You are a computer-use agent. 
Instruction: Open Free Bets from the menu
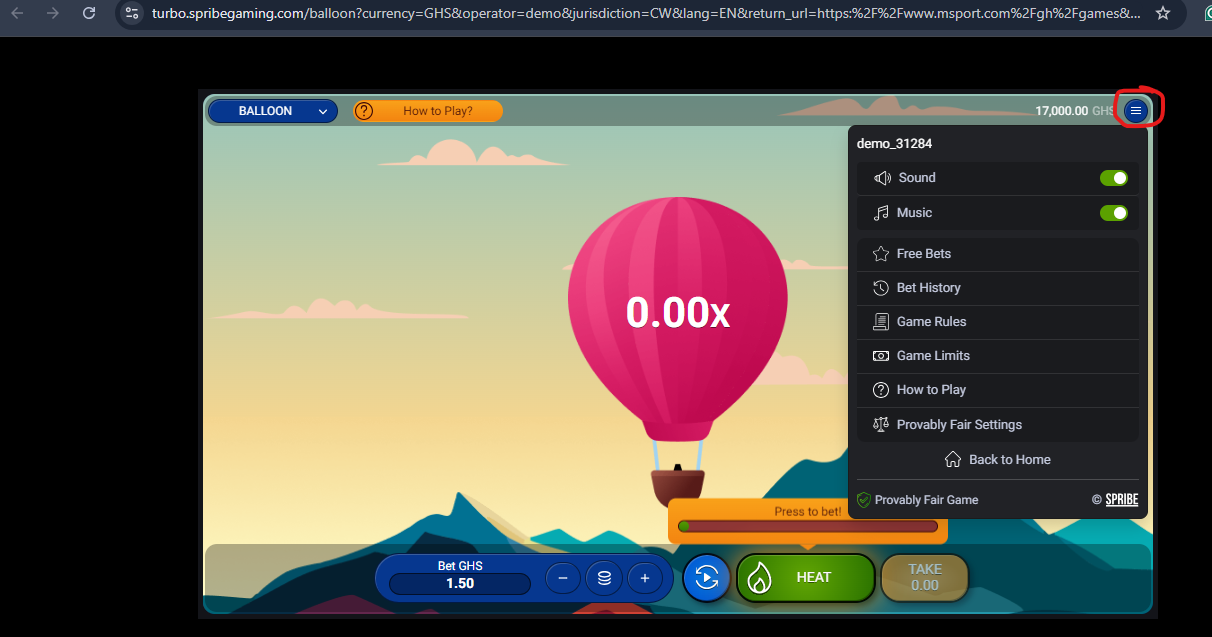[x=923, y=254]
